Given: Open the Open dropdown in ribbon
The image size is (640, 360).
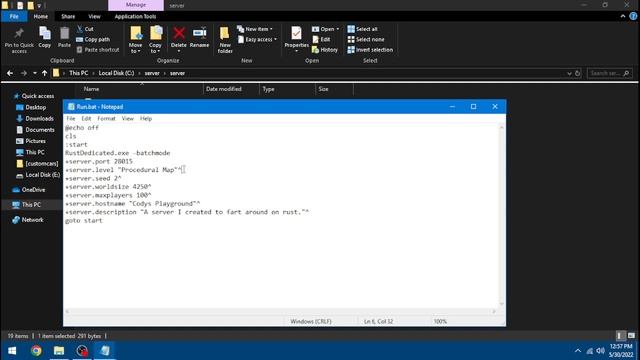Looking at the screenshot, I should click(325, 29).
